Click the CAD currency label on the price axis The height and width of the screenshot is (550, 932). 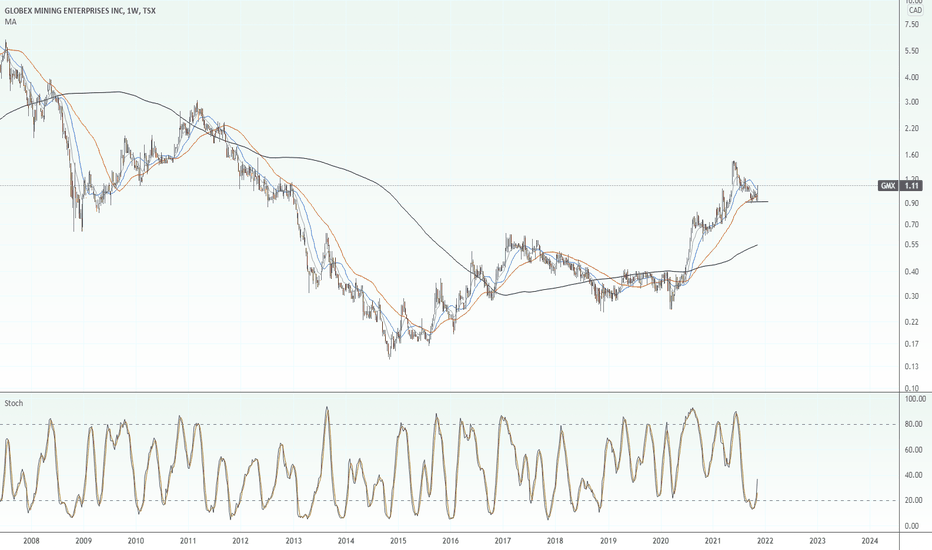pyautogui.click(x=915, y=11)
